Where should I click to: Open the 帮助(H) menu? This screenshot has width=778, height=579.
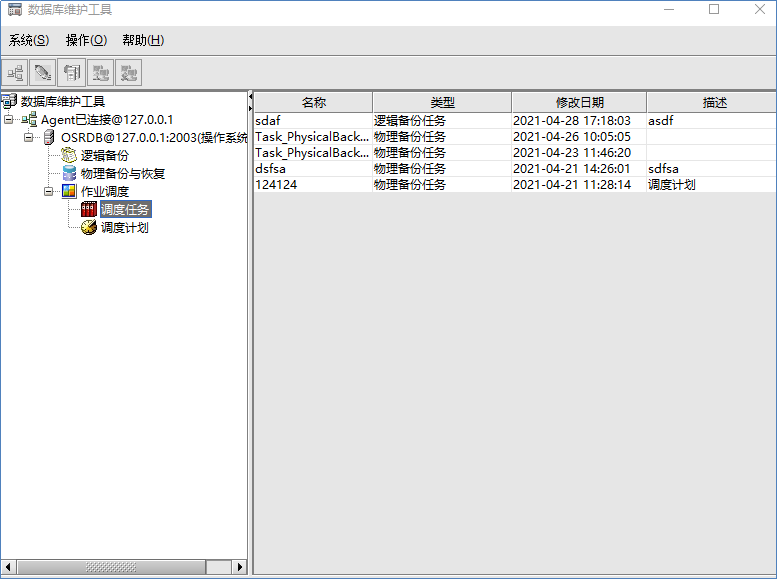point(143,40)
